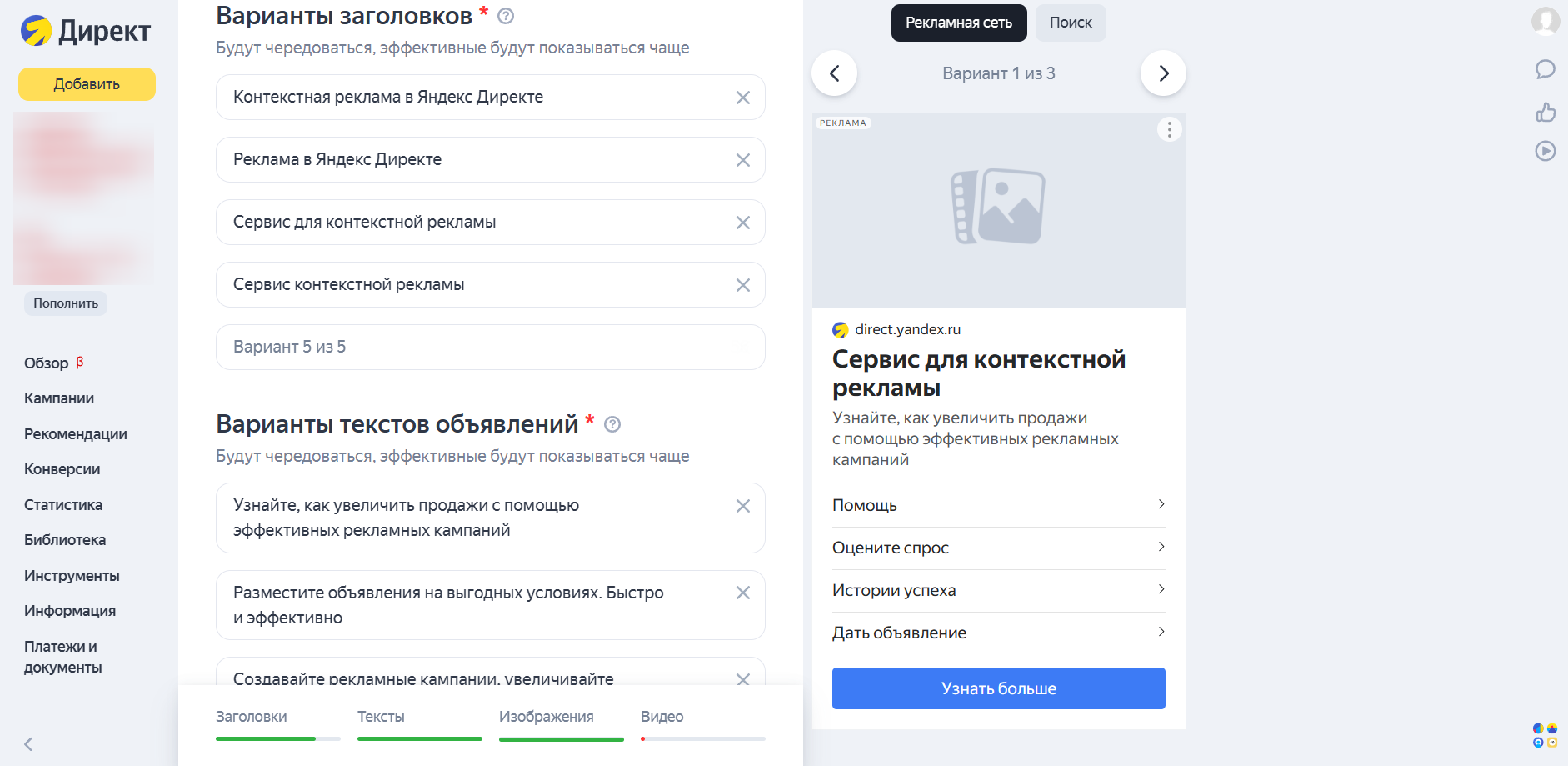Collapse the left sidebar

(x=28, y=744)
